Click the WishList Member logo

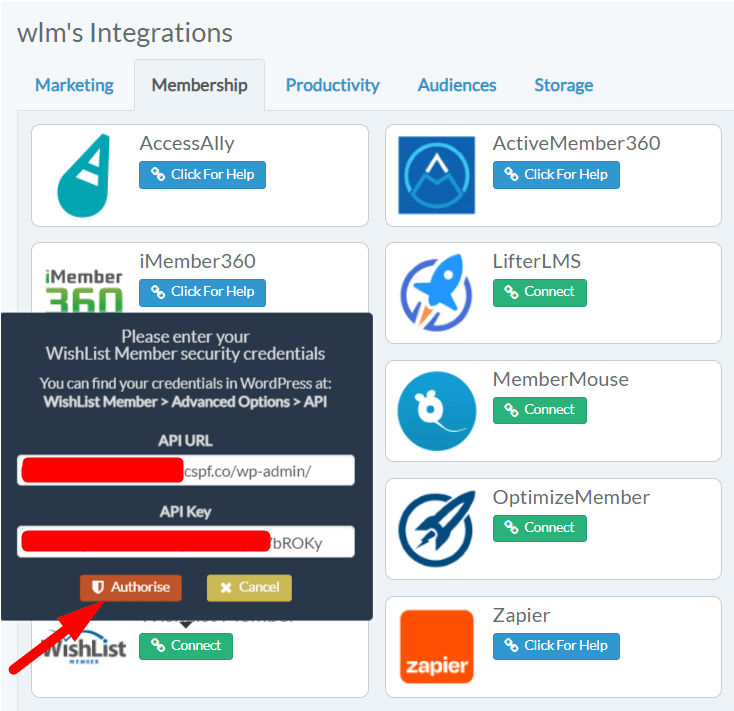click(x=84, y=648)
